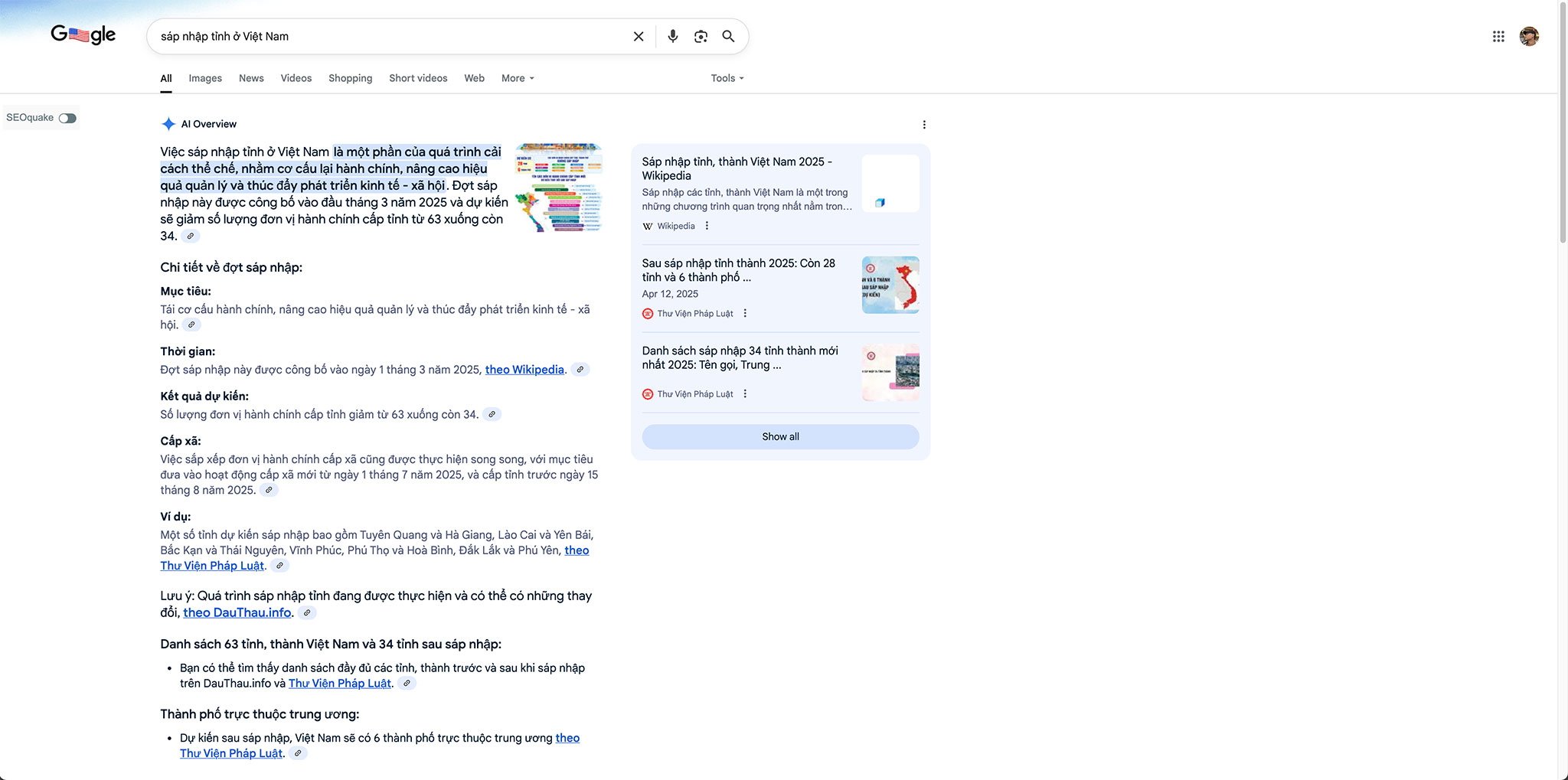Switch to the Images tab

pos(205,78)
